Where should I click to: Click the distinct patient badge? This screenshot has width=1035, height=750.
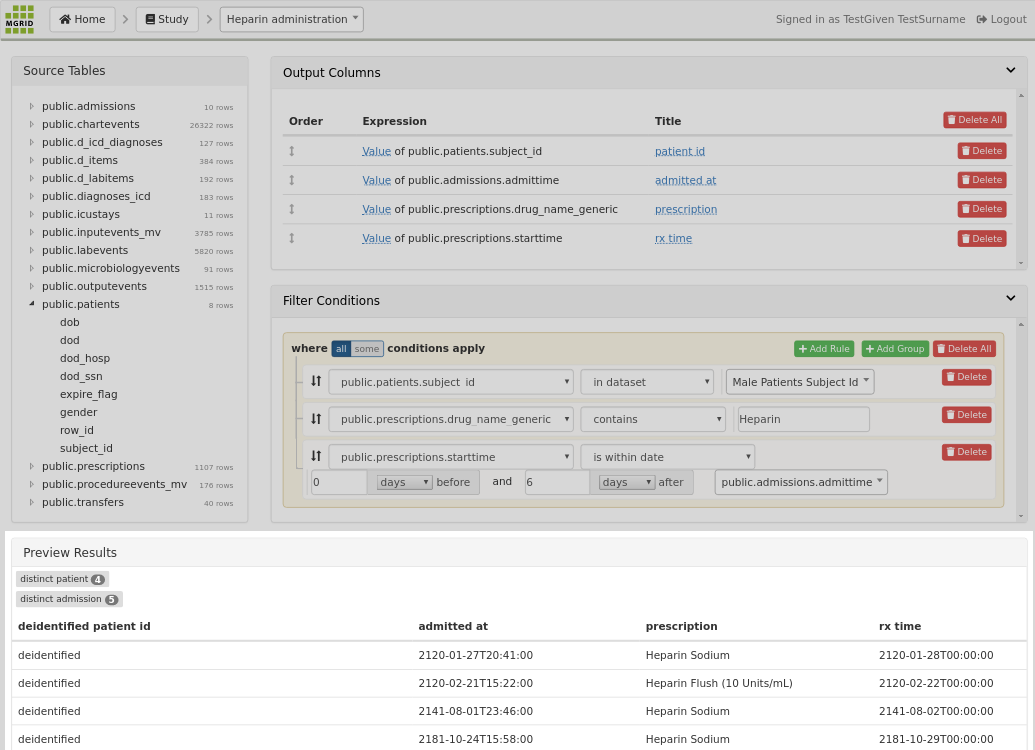pos(62,579)
